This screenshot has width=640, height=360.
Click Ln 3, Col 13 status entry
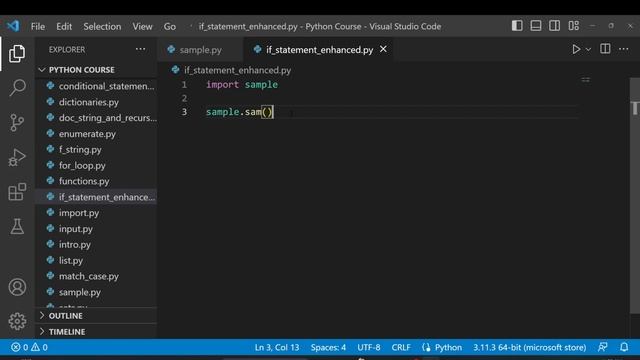tap(277, 347)
